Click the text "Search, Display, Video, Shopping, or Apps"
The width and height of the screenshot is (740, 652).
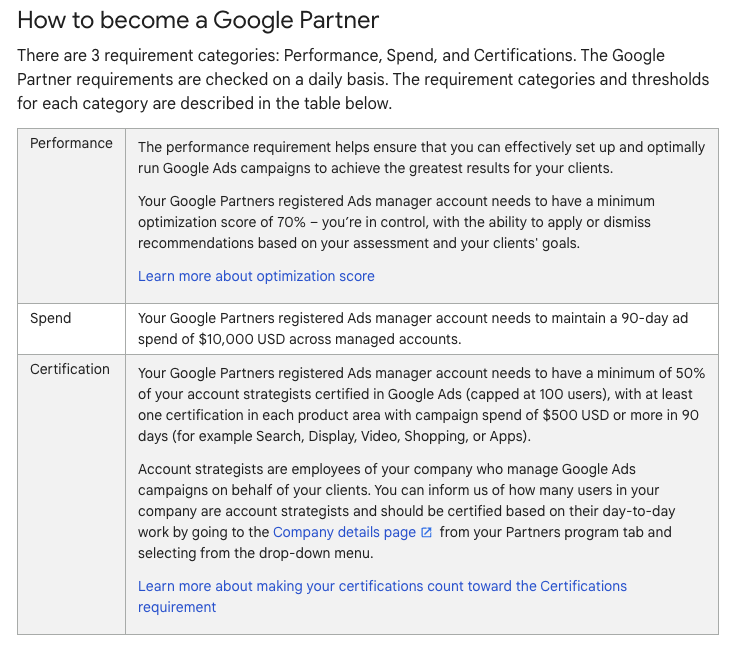[390, 436]
